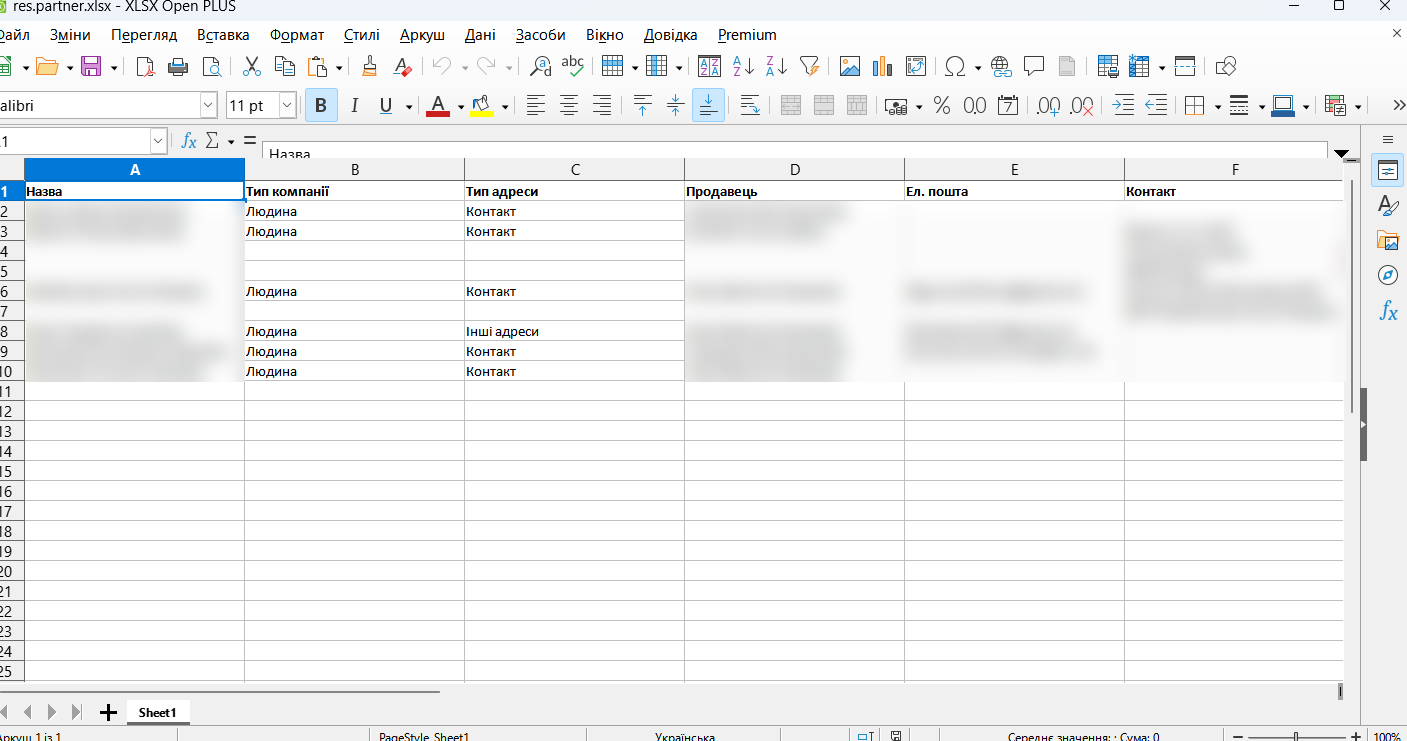Open Styles panel in sidebar
This screenshot has height=741, width=1407.
click(x=1387, y=205)
